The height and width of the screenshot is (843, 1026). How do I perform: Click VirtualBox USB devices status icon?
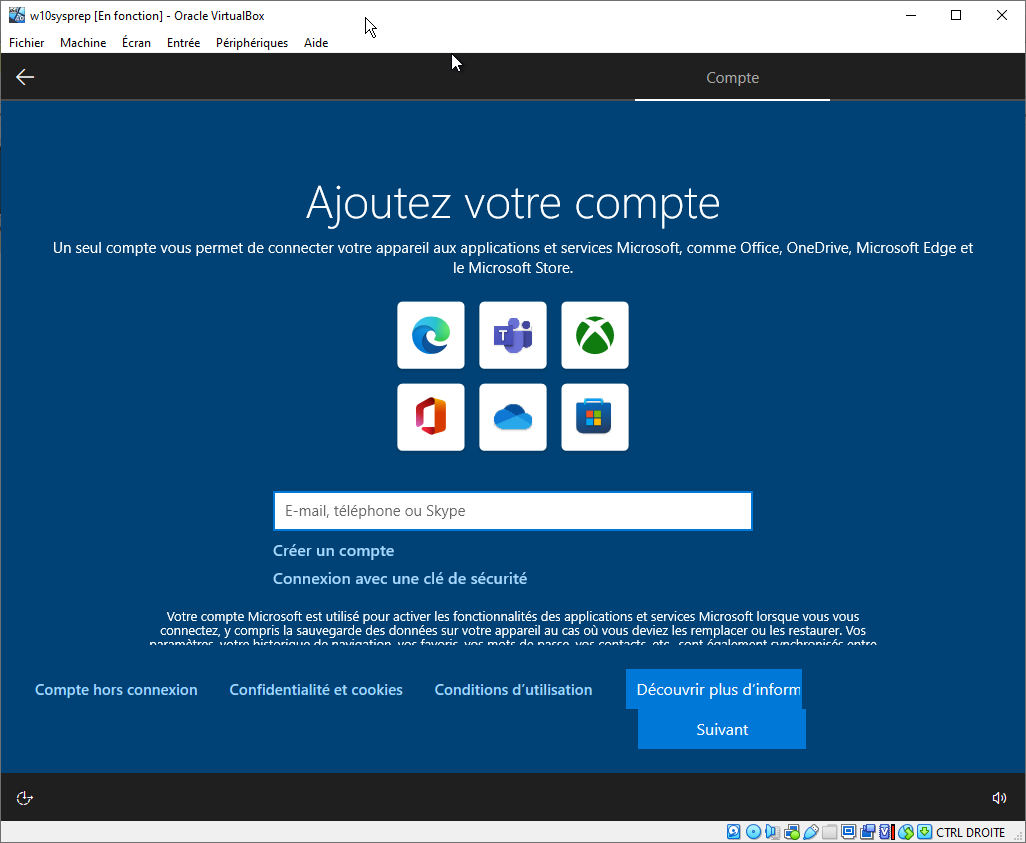pos(811,832)
